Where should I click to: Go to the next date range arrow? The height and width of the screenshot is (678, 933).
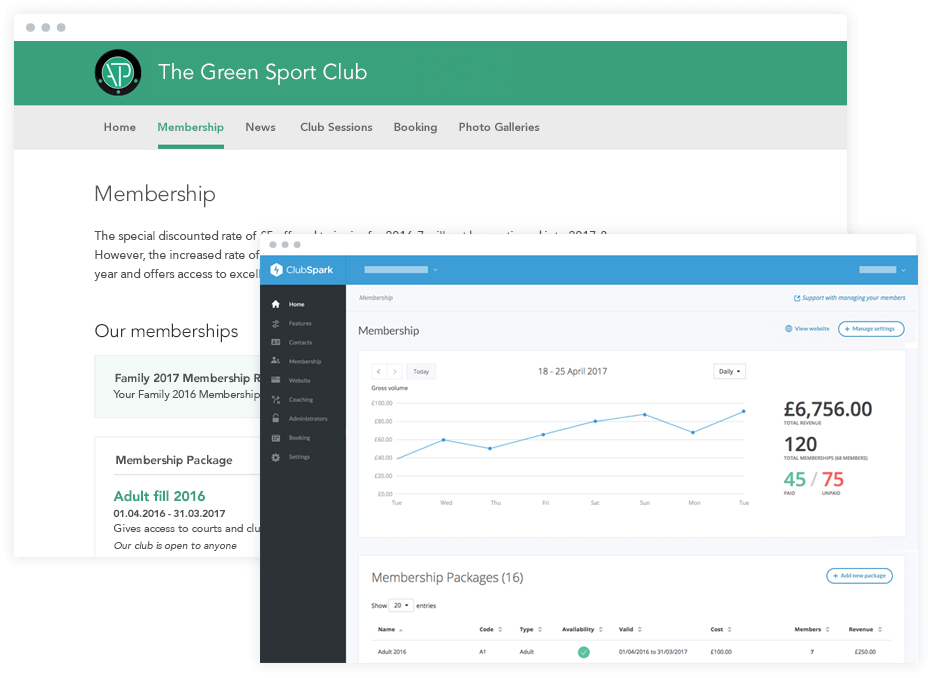pos(395,371)
